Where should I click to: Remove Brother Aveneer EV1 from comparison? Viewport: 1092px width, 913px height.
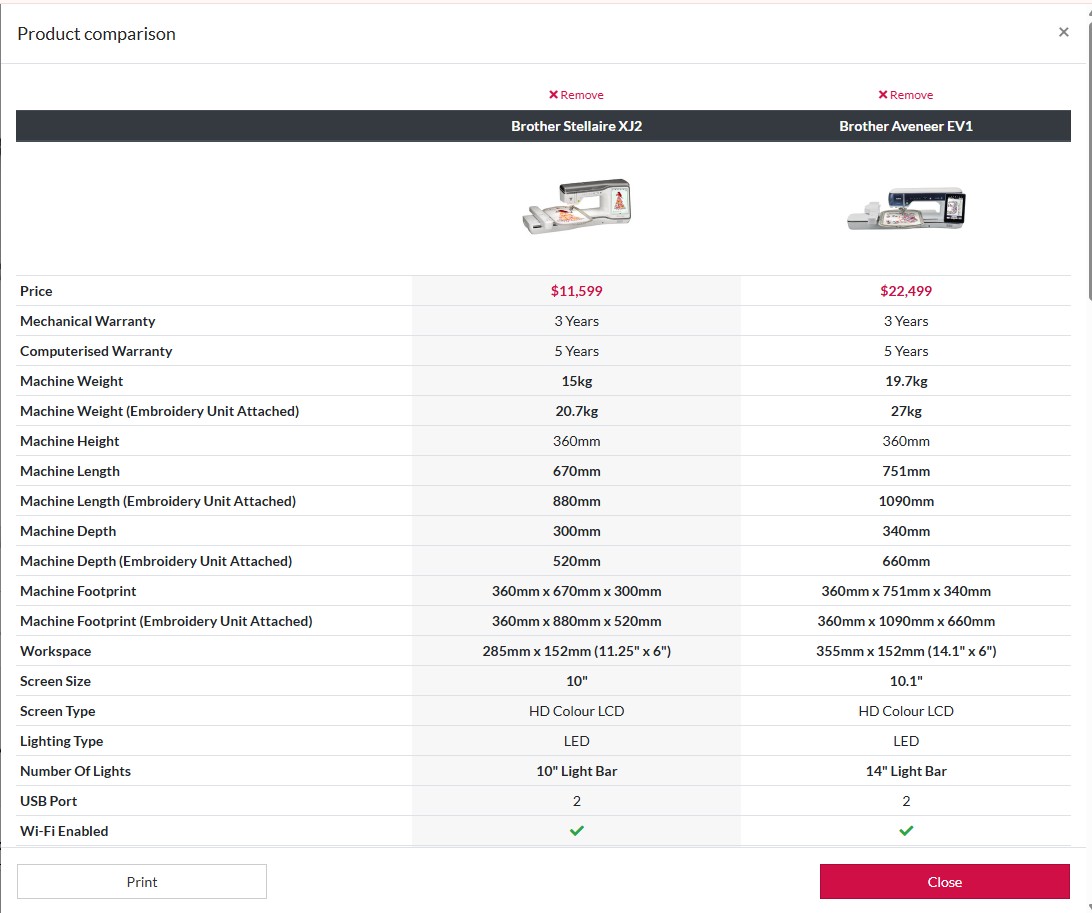[905, 95]
